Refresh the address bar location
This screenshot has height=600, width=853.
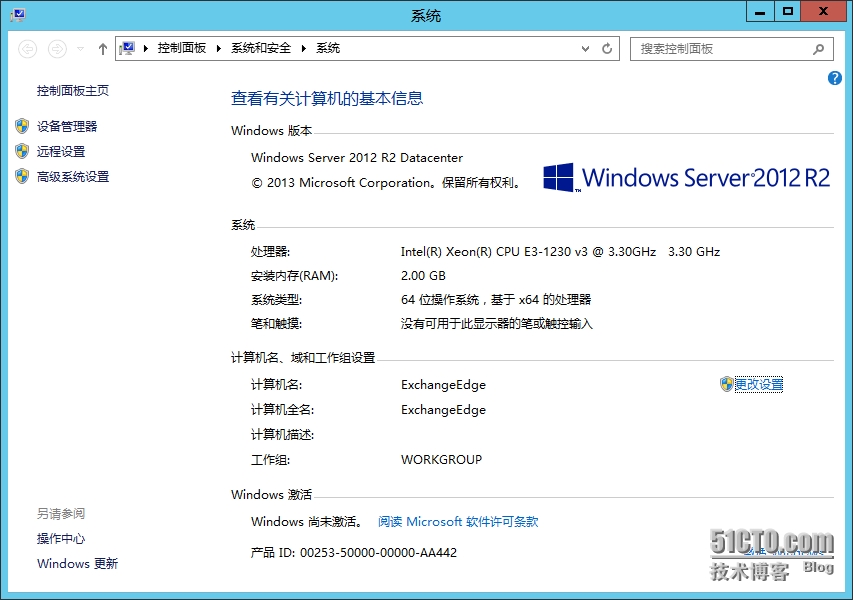607,48
